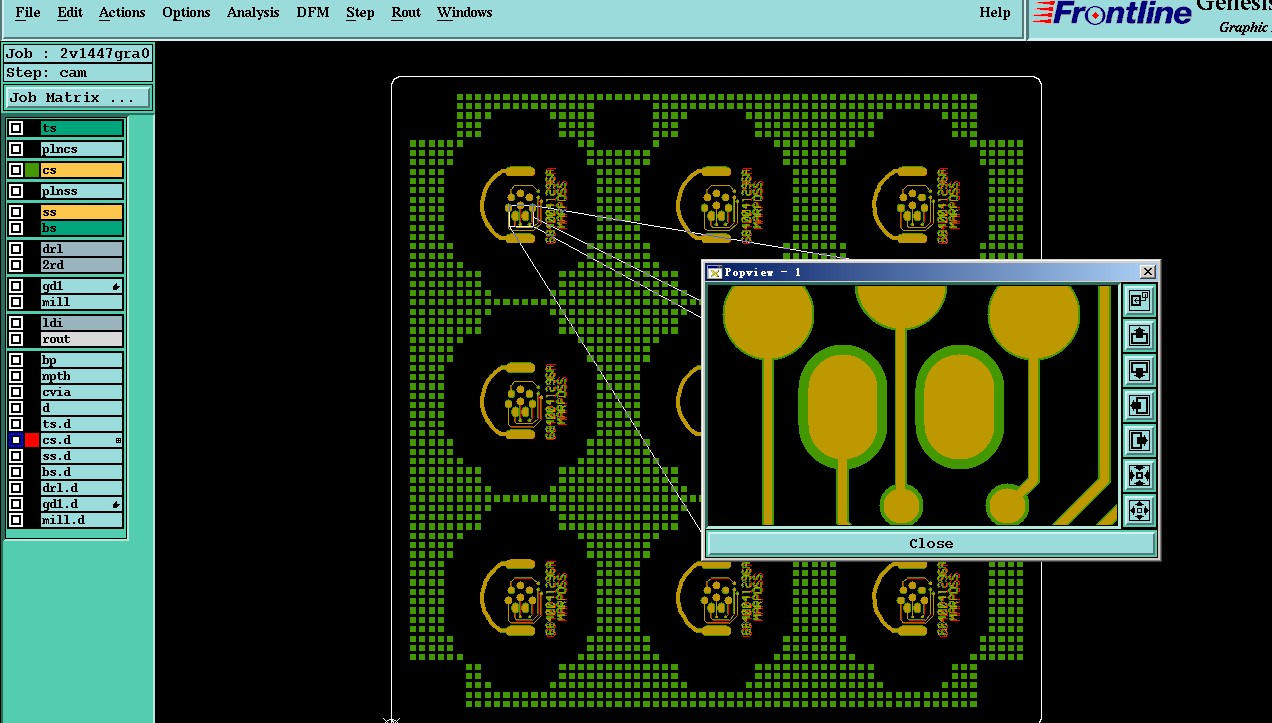Click the red color swatch of cs.d layer
This screenshot has width=1272, height=723.
[x=32, y=440]
